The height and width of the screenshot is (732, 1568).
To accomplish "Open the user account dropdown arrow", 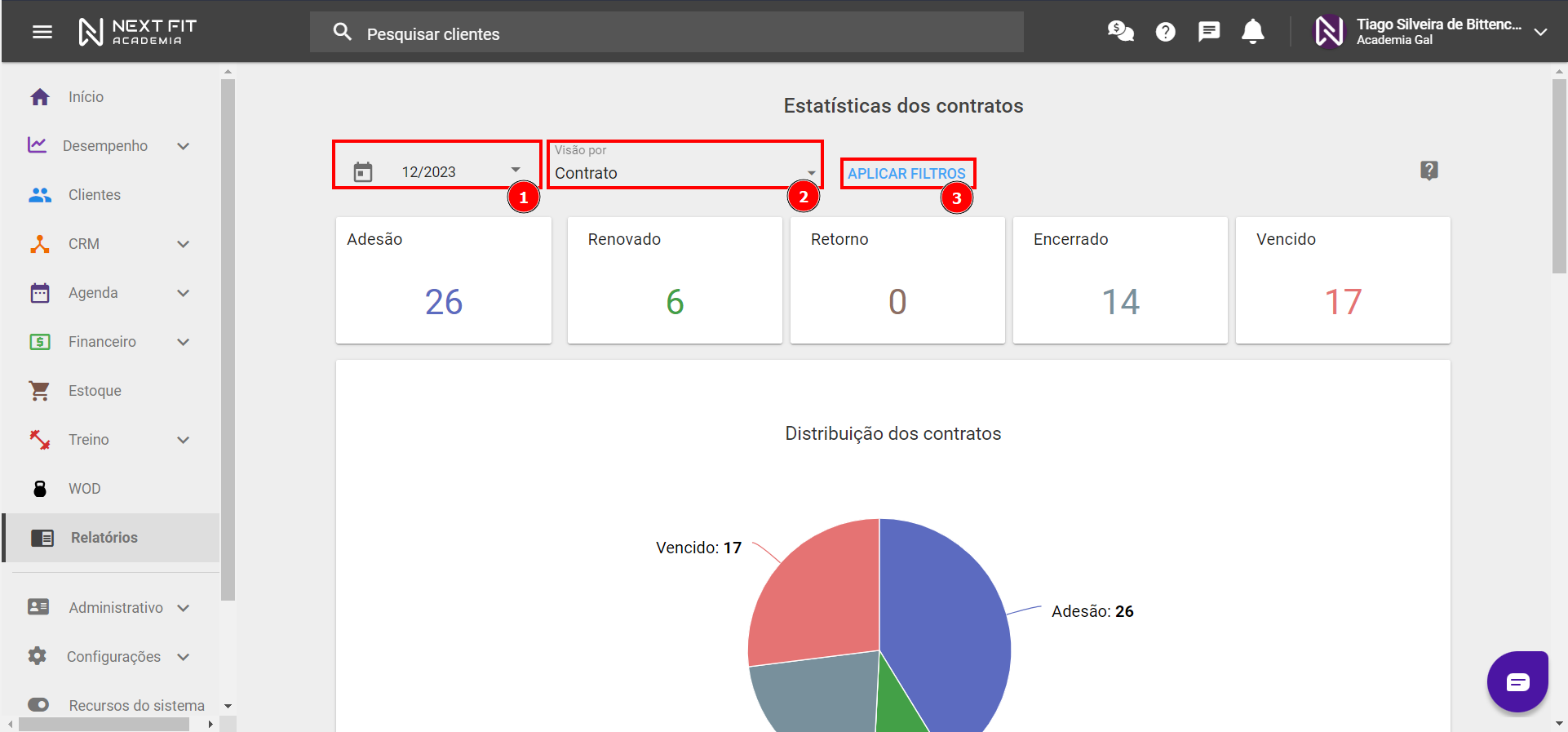I will point(1541,33).
